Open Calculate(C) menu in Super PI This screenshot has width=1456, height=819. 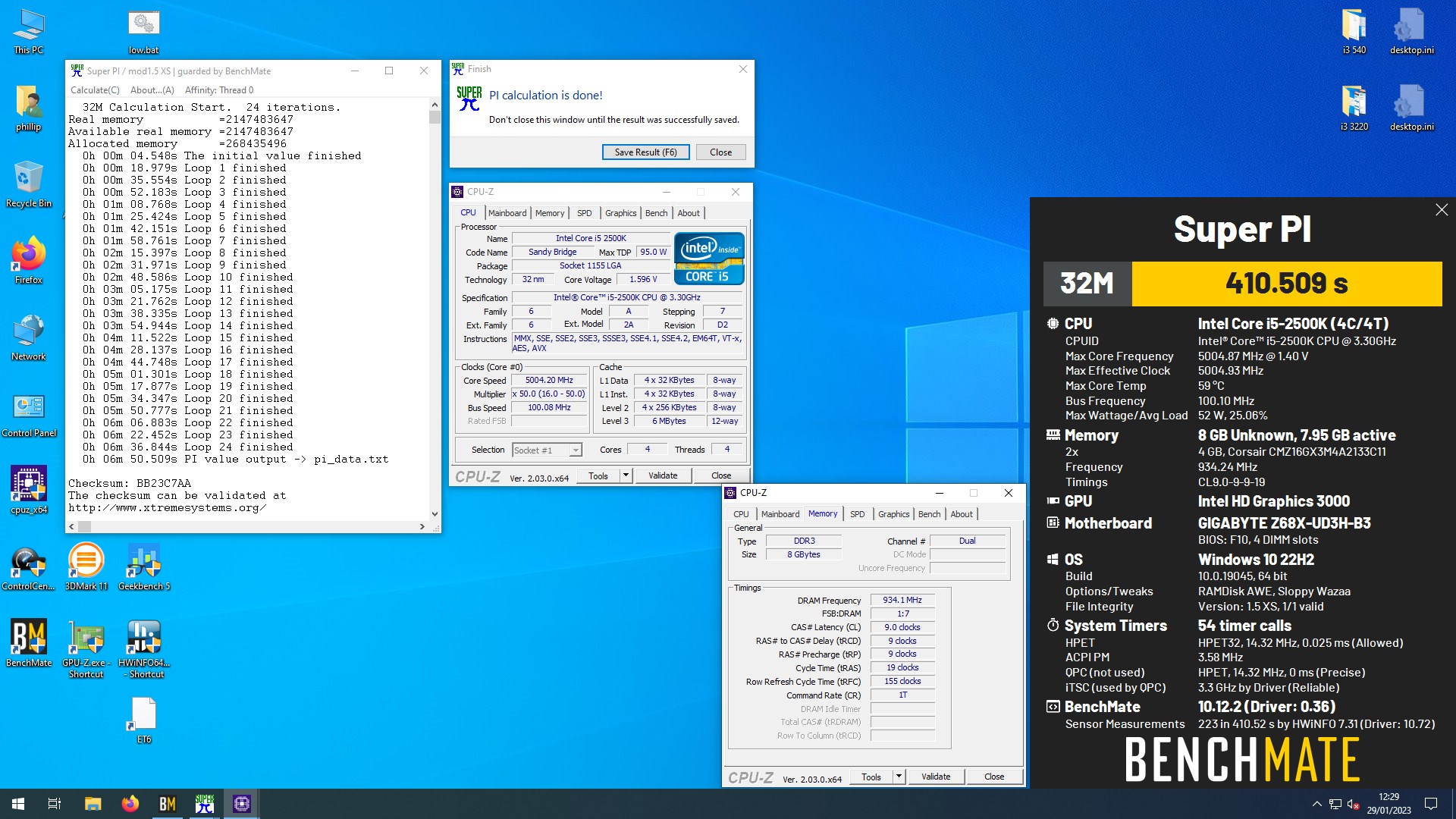[x=95, y=90]
